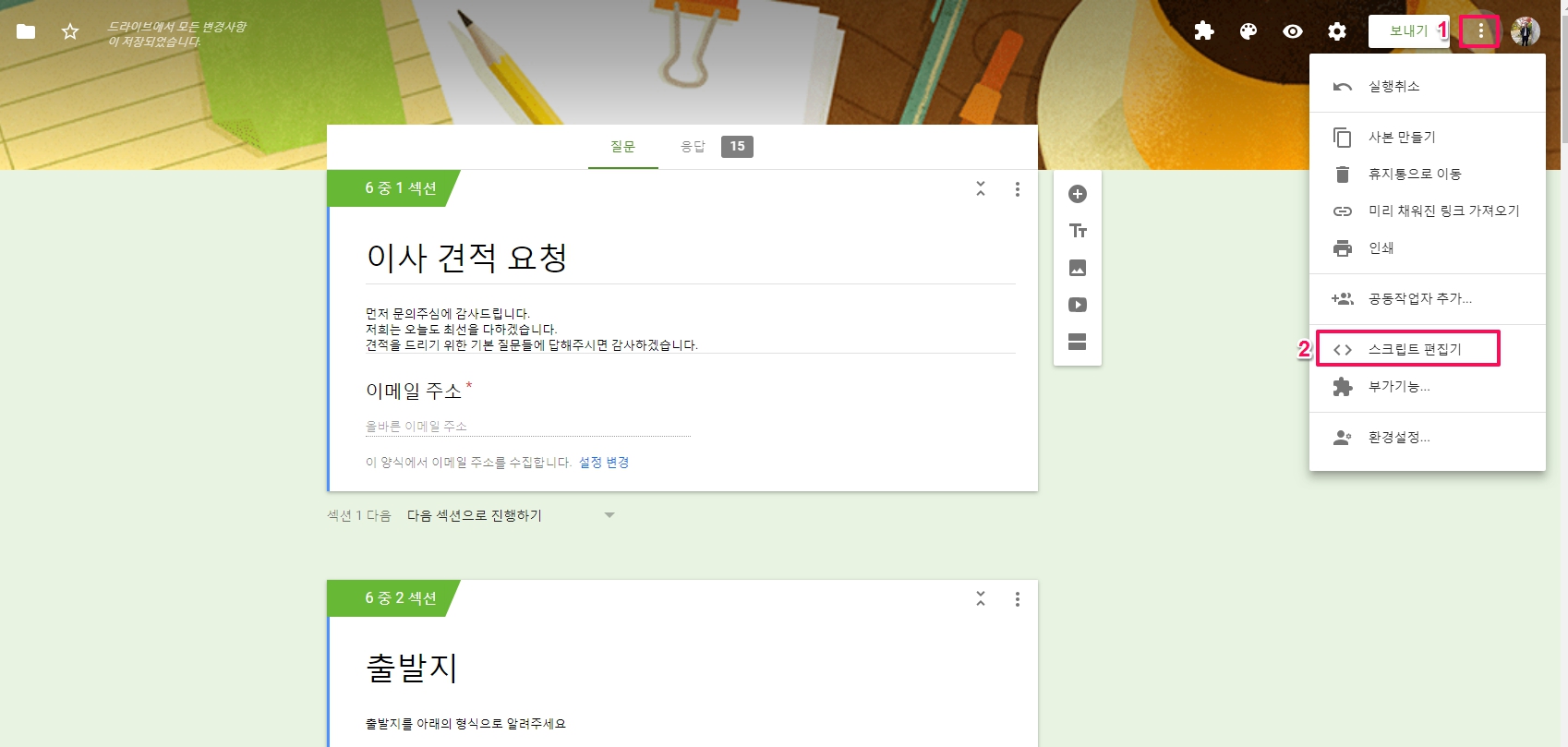Image resolution: width=1568 pixels, height=747 pixels.
Task: Click the 설정 변경 link
Action: (x=604, y=463)
